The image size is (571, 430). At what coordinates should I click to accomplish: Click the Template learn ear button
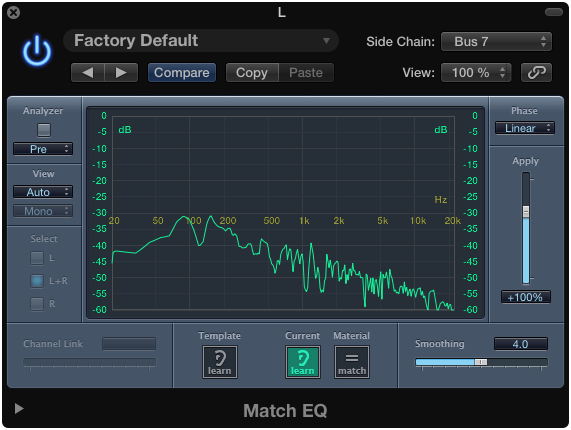220,362
